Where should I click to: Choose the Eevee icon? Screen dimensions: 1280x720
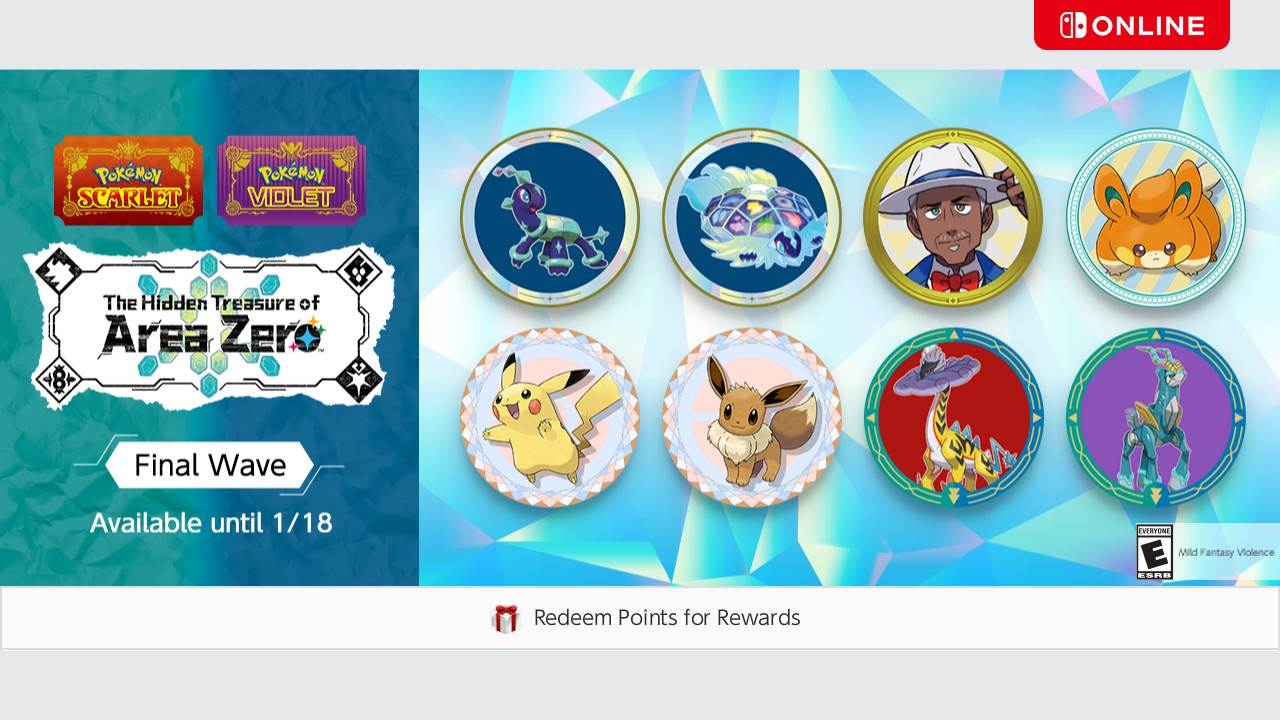pos(752,418)
